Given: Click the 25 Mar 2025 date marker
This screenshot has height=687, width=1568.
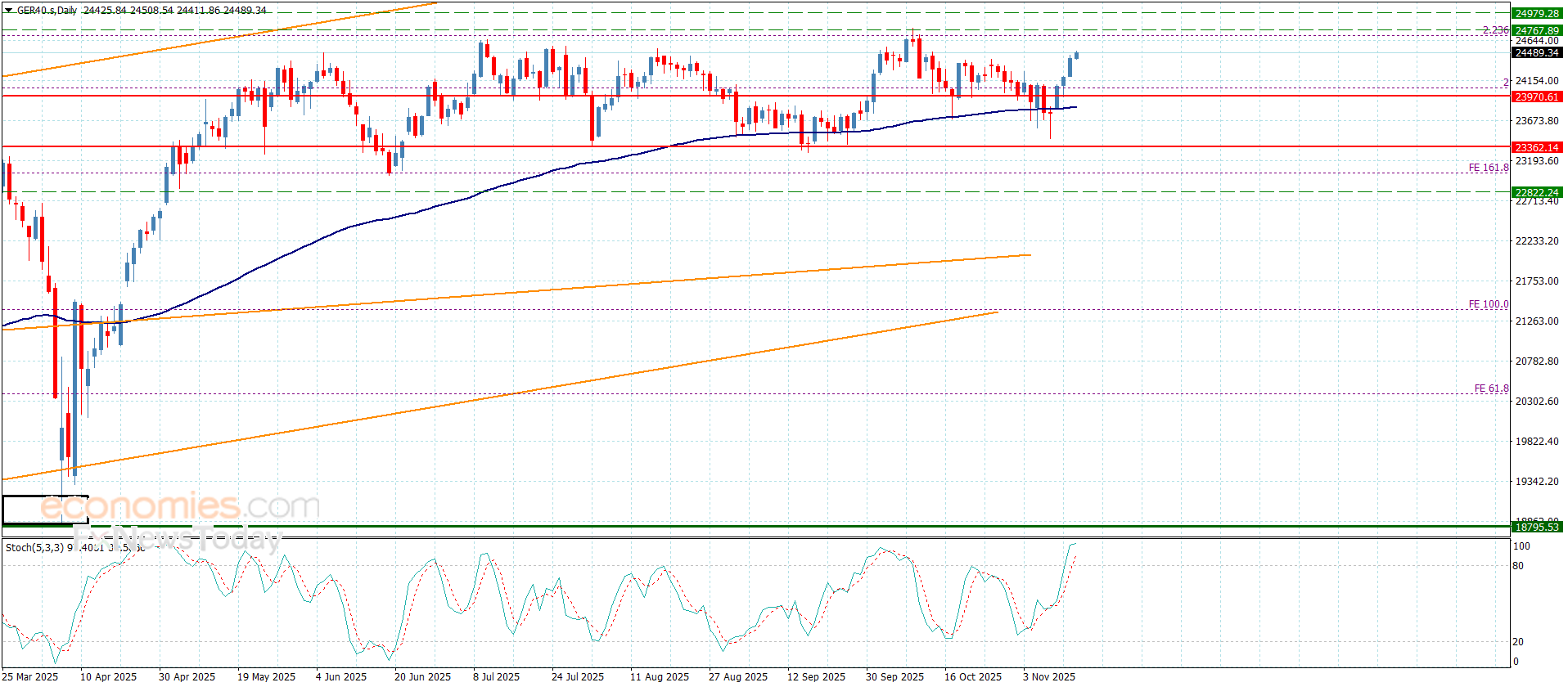Looking at the screenshot, I should coord(31,676).
